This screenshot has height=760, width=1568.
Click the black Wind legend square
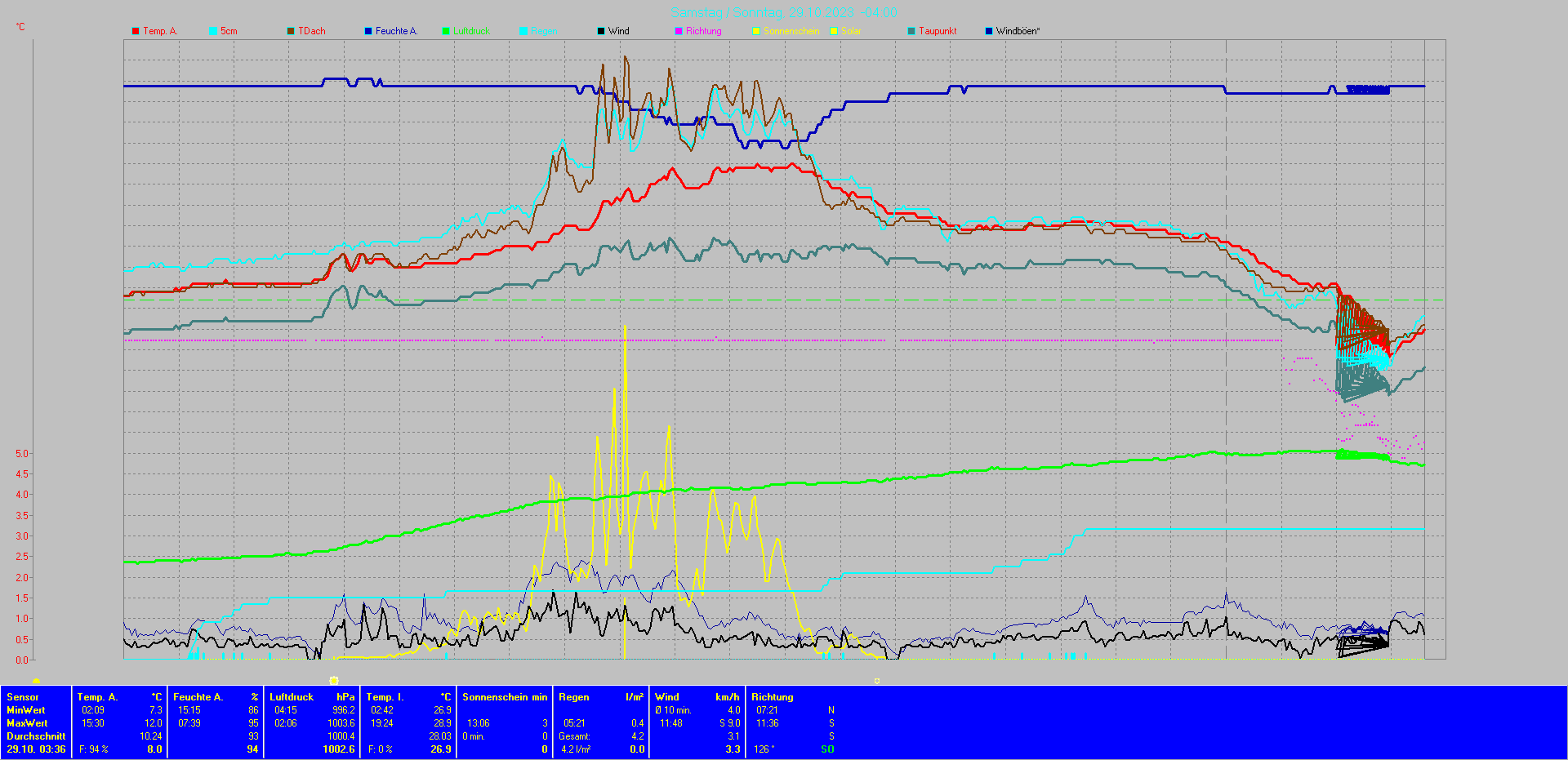601,31
